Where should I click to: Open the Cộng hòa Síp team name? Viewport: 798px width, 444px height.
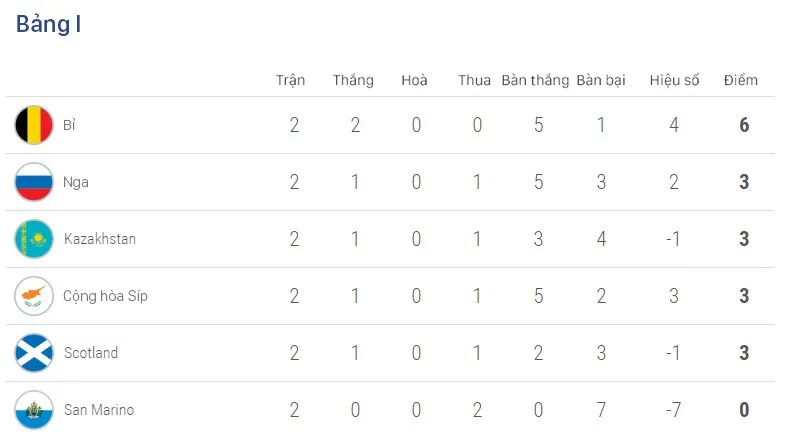pos(105,296)
